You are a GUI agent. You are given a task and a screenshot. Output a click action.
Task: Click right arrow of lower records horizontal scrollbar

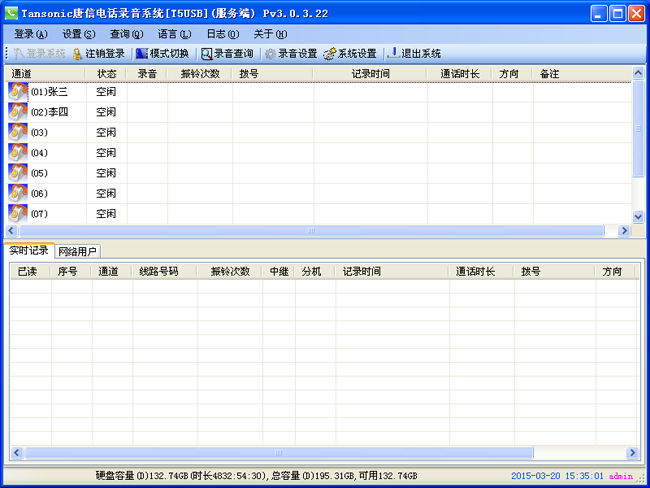pos(632,453)
